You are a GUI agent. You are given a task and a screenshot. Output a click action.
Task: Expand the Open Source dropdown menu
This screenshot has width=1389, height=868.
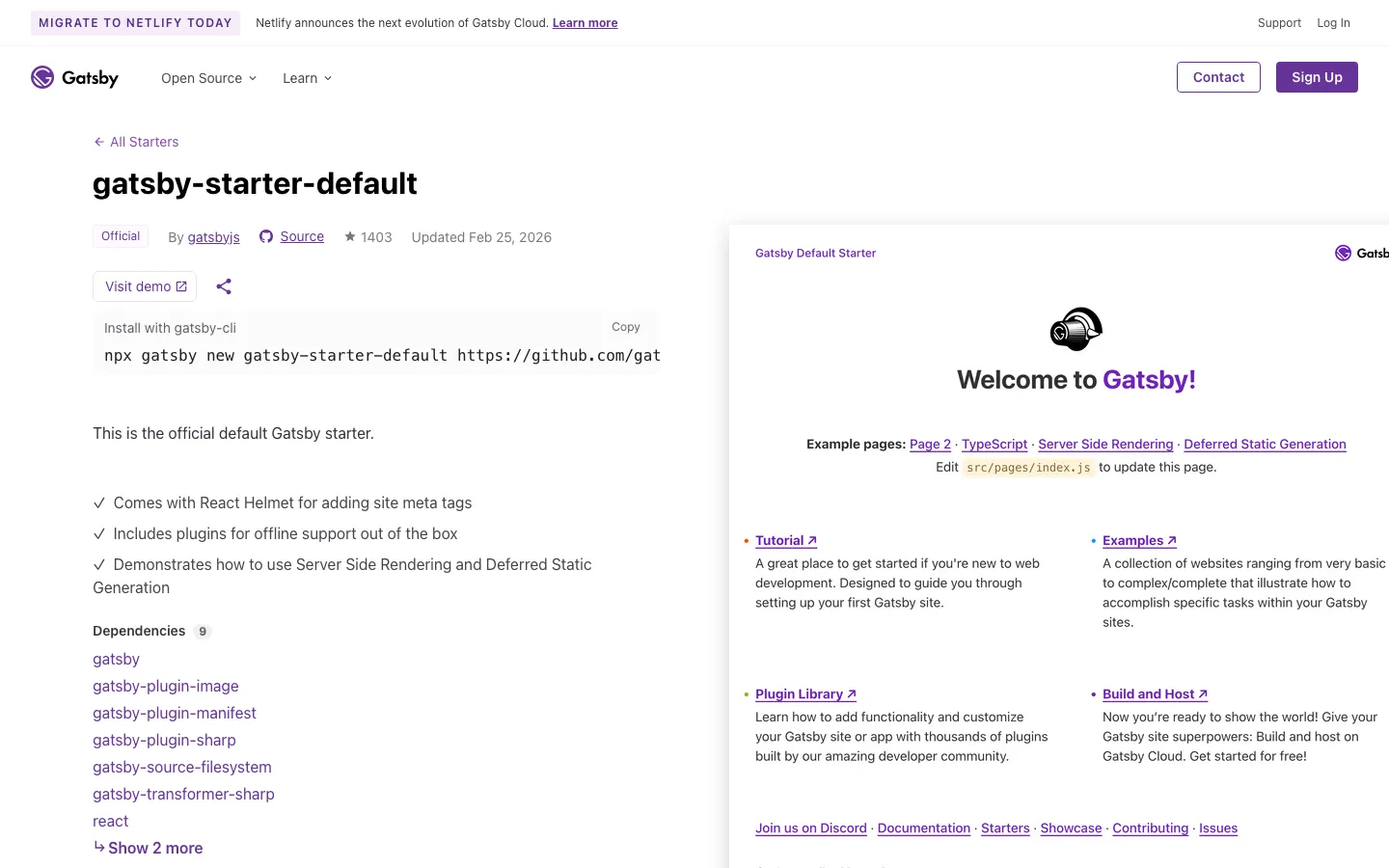(x=208, y=78)
